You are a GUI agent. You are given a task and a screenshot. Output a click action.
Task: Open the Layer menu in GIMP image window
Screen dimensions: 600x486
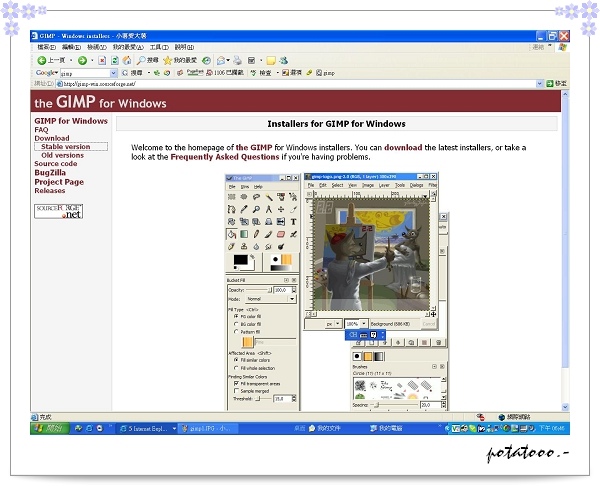[x=384, y=185]
